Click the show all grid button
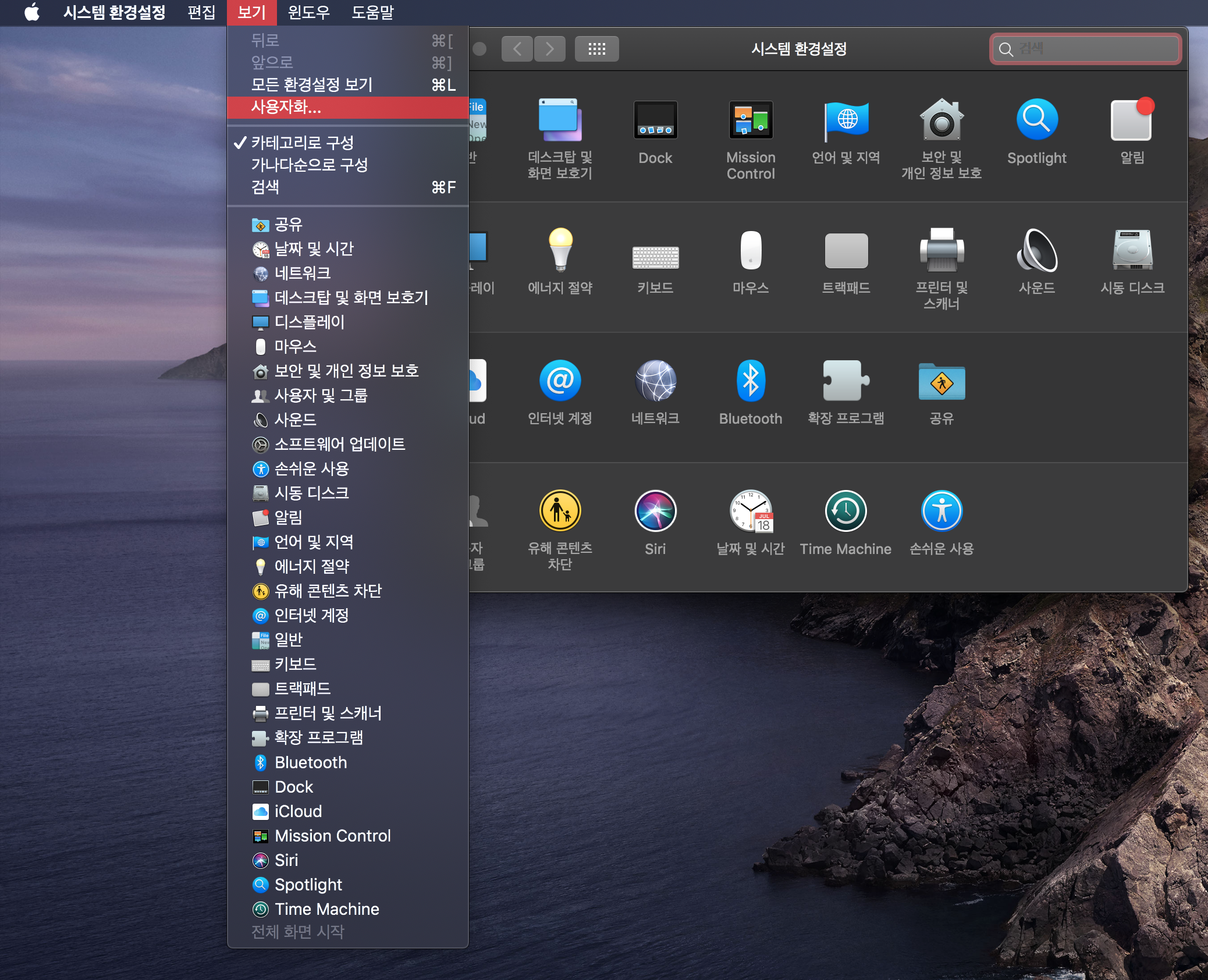1208x980 pixels. [596, 49]
